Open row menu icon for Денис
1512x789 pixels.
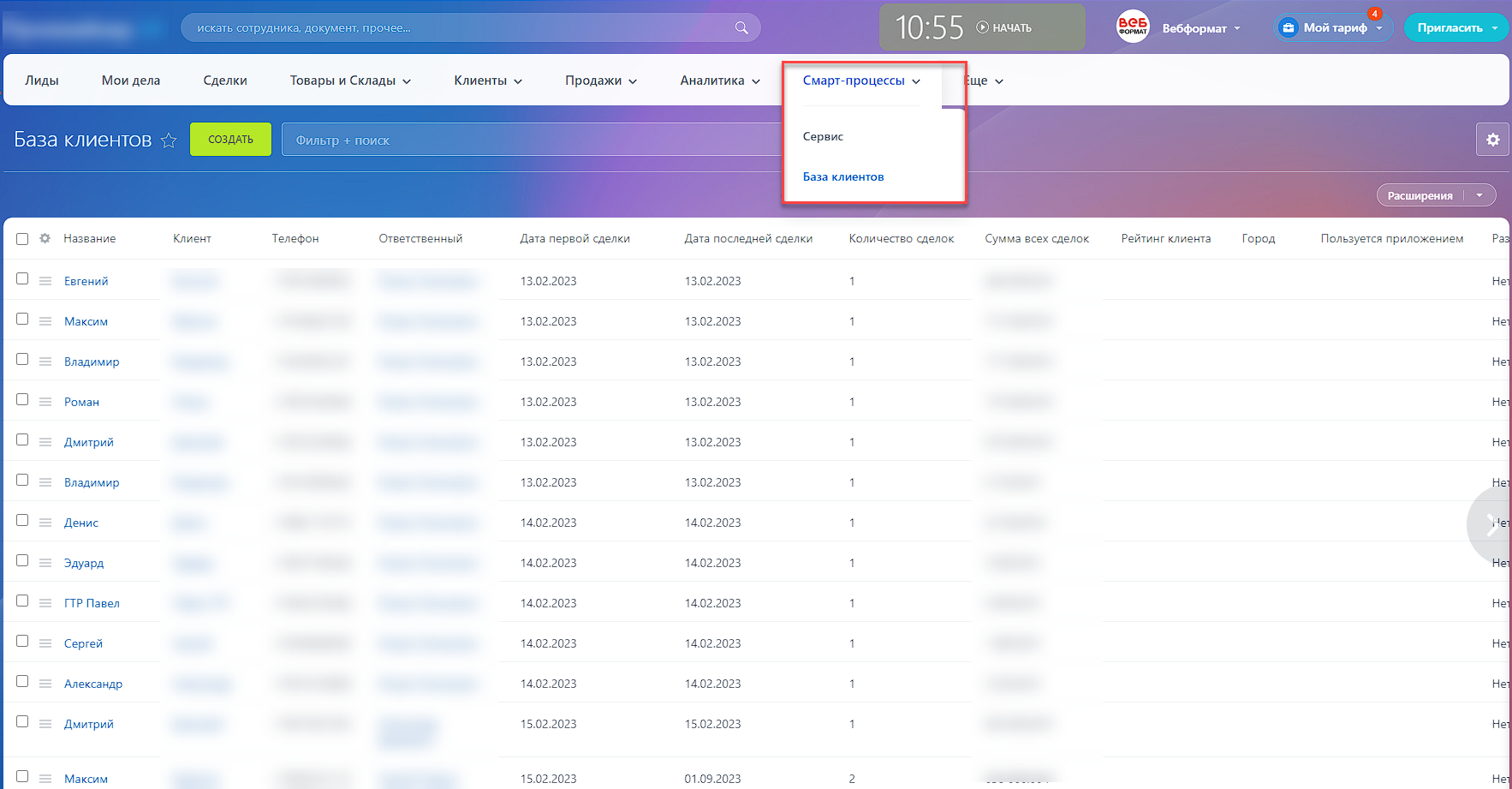tap(45, 523)
